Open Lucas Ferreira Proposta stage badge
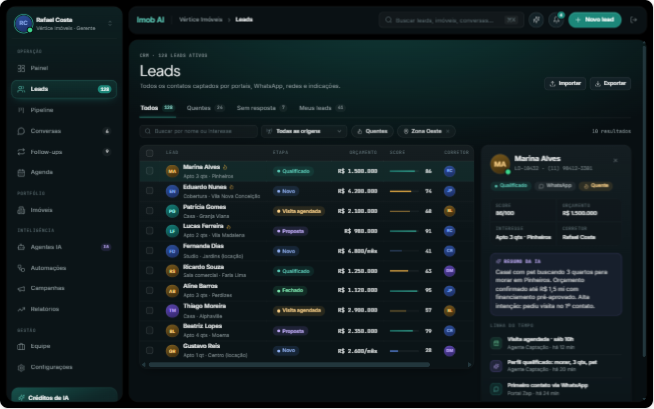 pyautogui.click(x=290, y=231)
